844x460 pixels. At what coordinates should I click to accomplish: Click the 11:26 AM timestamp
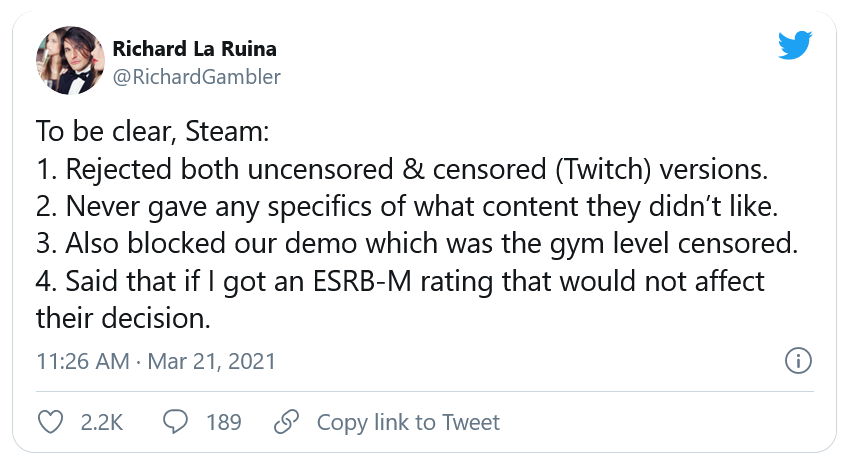[84, 361]
